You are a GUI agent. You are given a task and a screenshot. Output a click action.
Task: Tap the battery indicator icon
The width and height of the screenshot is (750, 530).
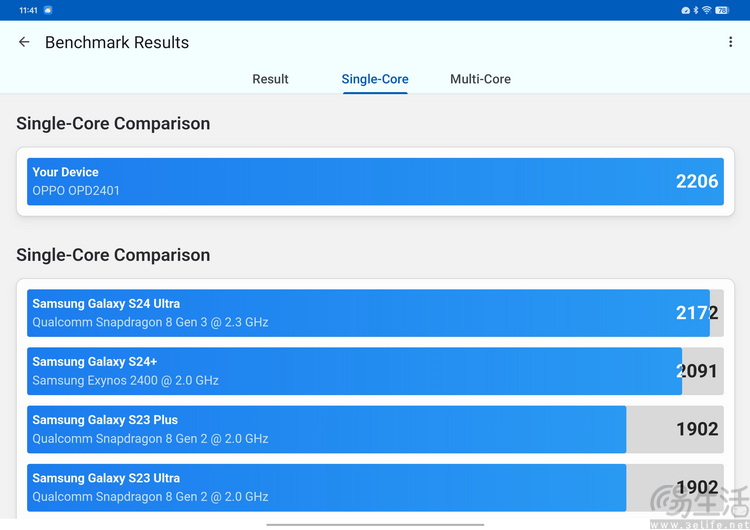click(722, 10)
